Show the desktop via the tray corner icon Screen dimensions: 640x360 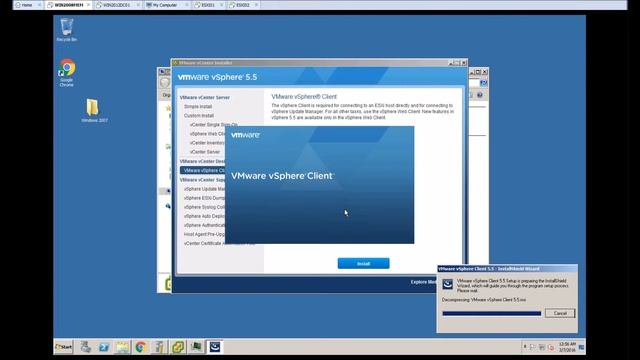(582, 347)
